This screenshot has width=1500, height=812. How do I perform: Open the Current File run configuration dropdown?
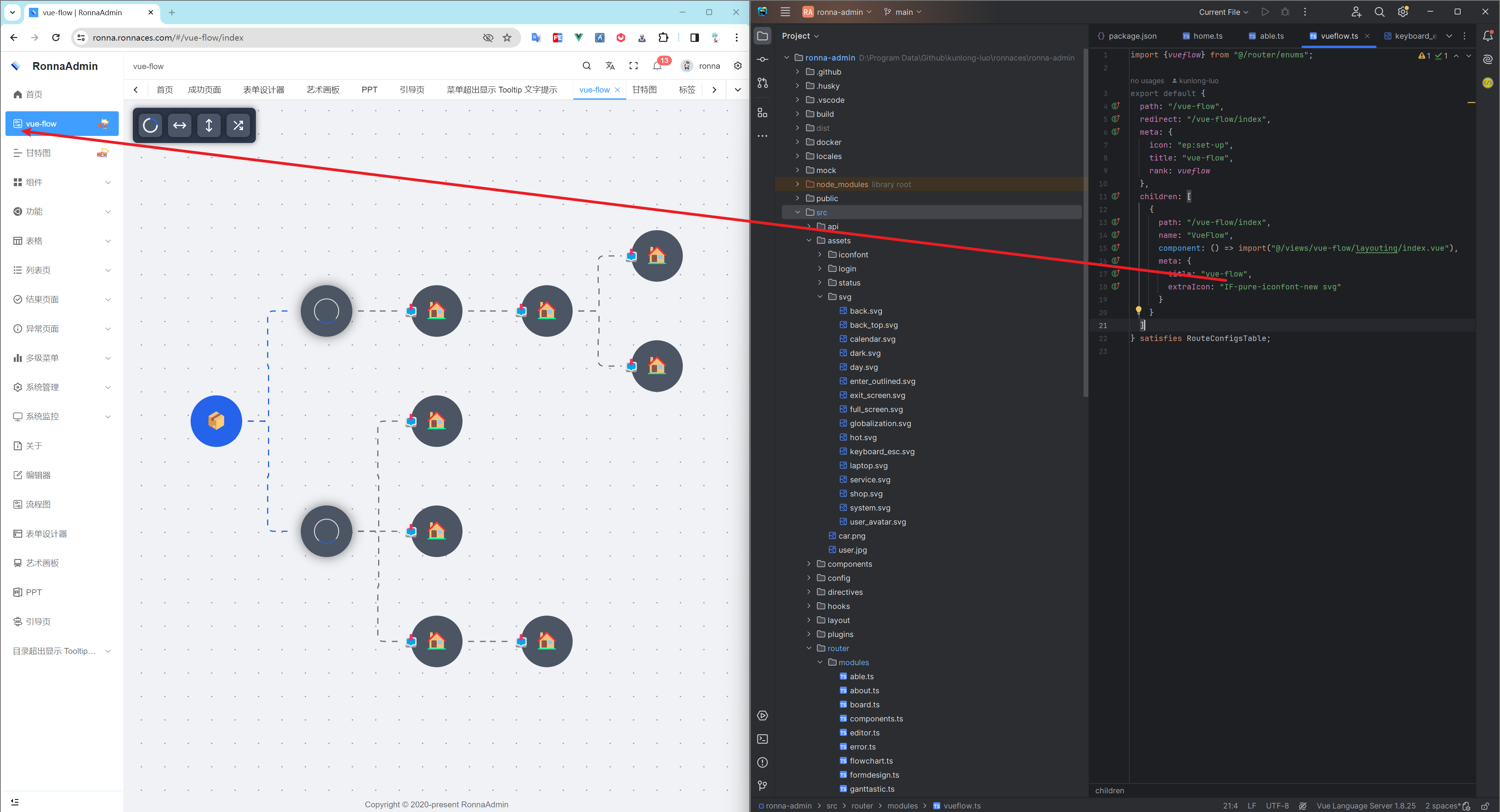click(x=1223, y=12)
